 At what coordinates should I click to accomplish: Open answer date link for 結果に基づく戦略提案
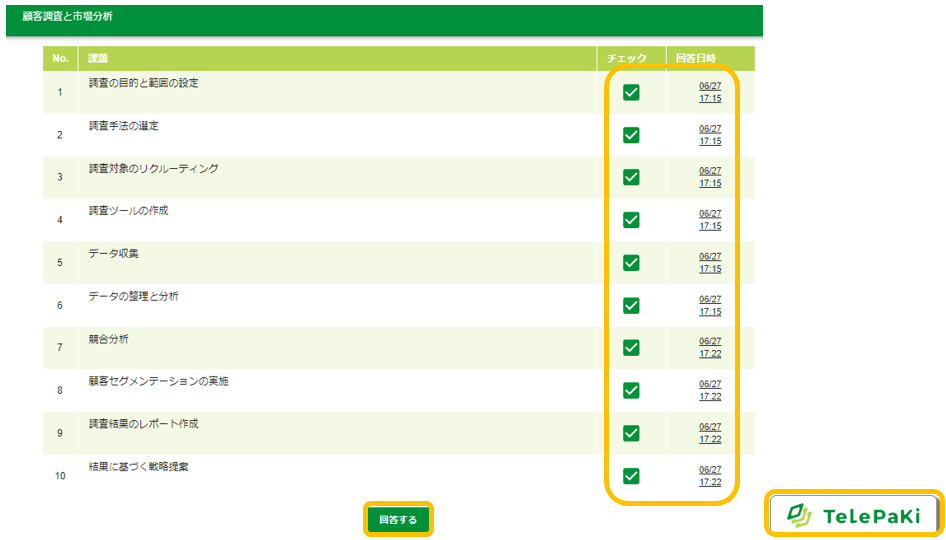coord(710,475)
